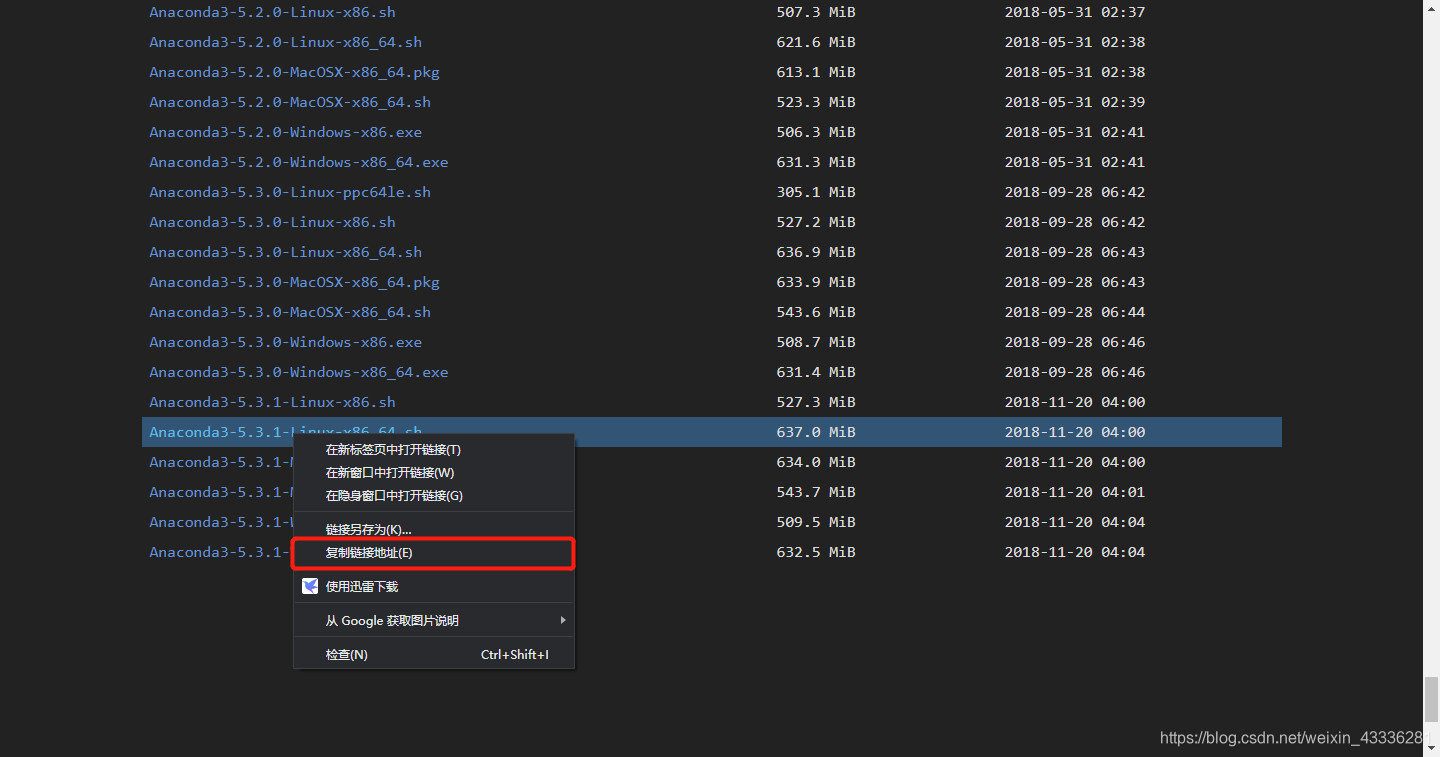Click the Thunder (迅雷) download icon

pos(310,586)
